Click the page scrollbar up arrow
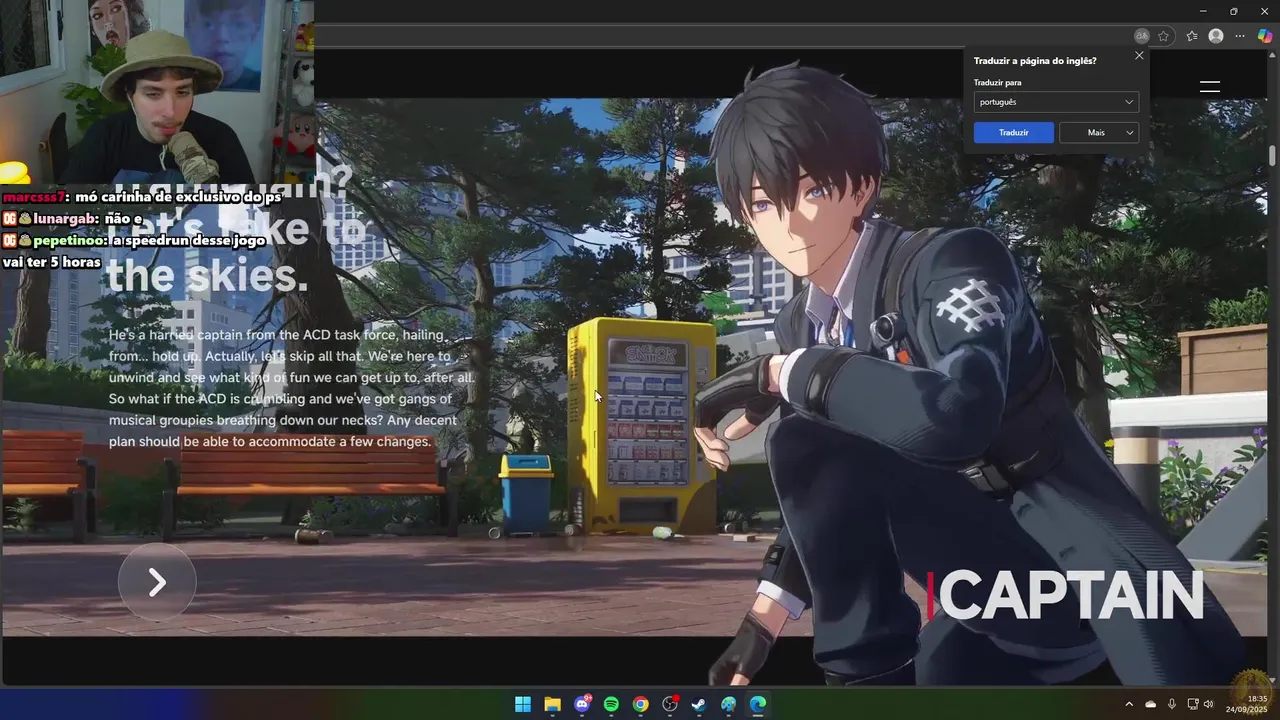 1272,56
